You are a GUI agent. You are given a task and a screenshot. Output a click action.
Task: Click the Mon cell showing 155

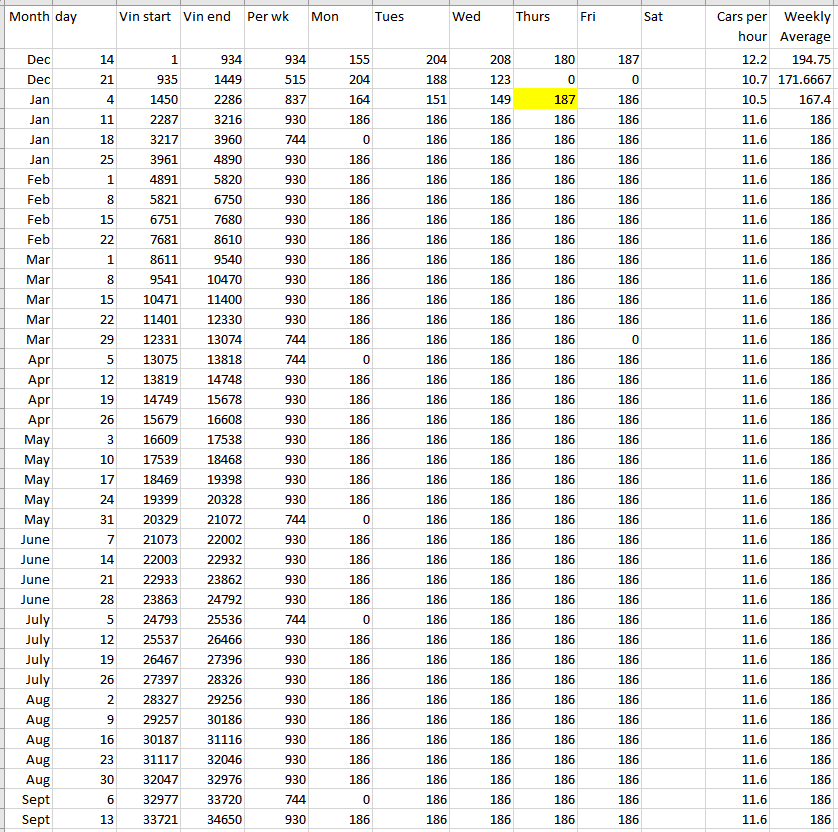point(340,60)
